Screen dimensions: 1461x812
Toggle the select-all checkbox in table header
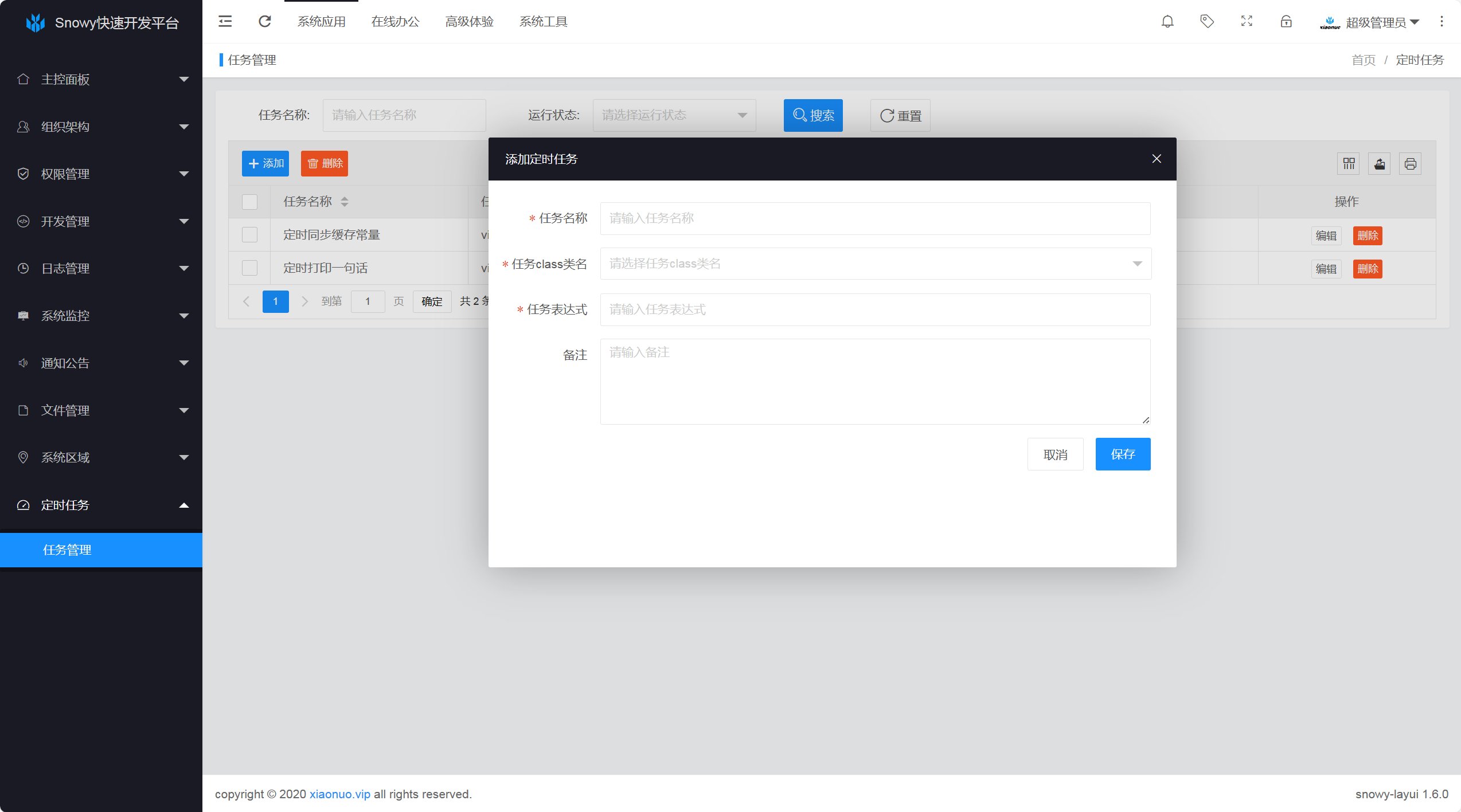[x=249, y=202]
